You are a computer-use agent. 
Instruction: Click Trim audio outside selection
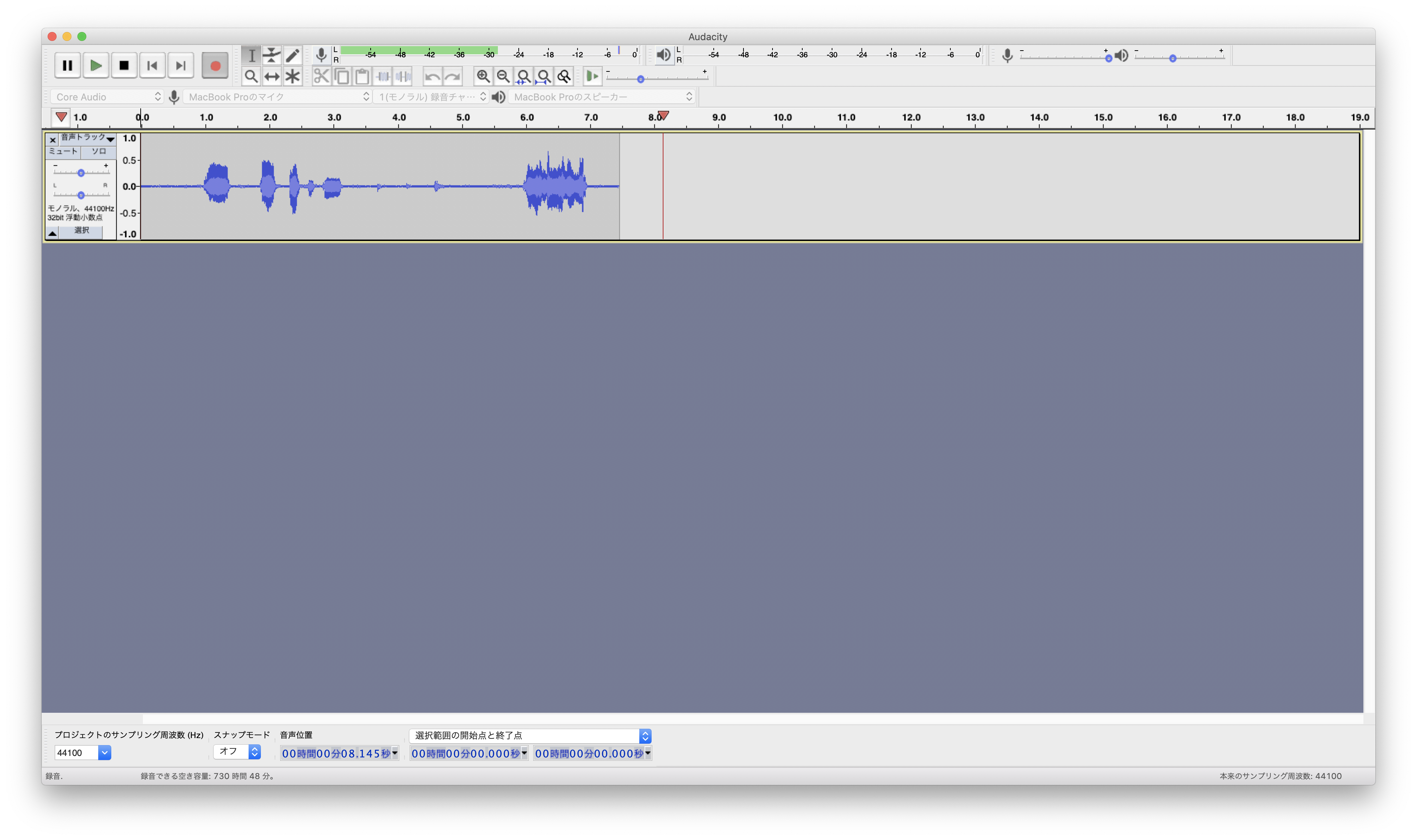tap(383, 76)
